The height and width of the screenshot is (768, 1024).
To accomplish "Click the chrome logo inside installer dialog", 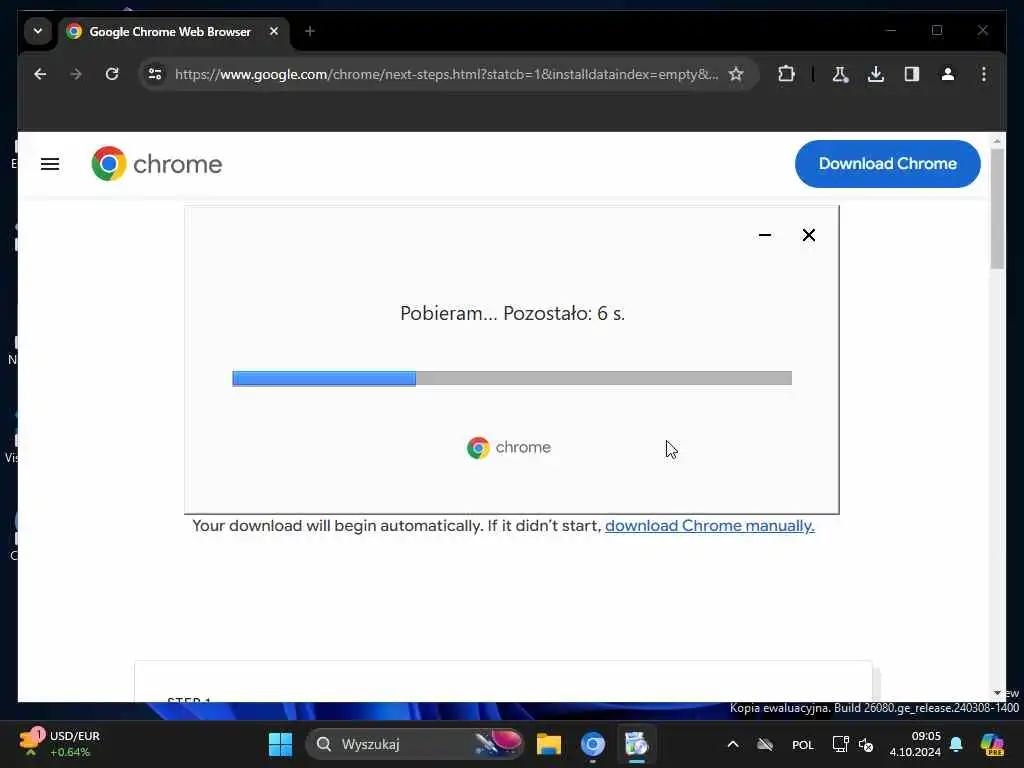I will coord(509,447).
